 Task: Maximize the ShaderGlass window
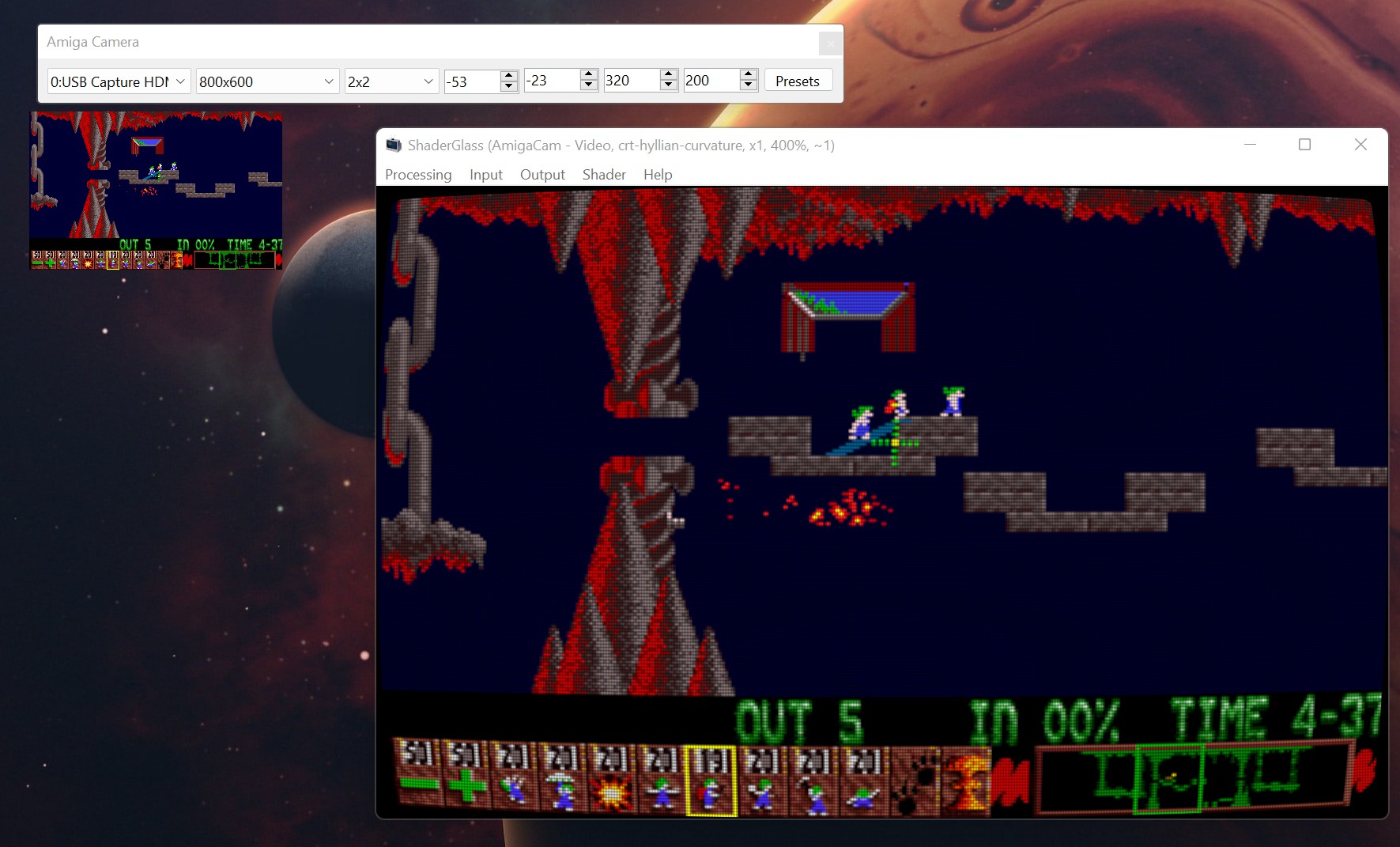[1305, 144]
